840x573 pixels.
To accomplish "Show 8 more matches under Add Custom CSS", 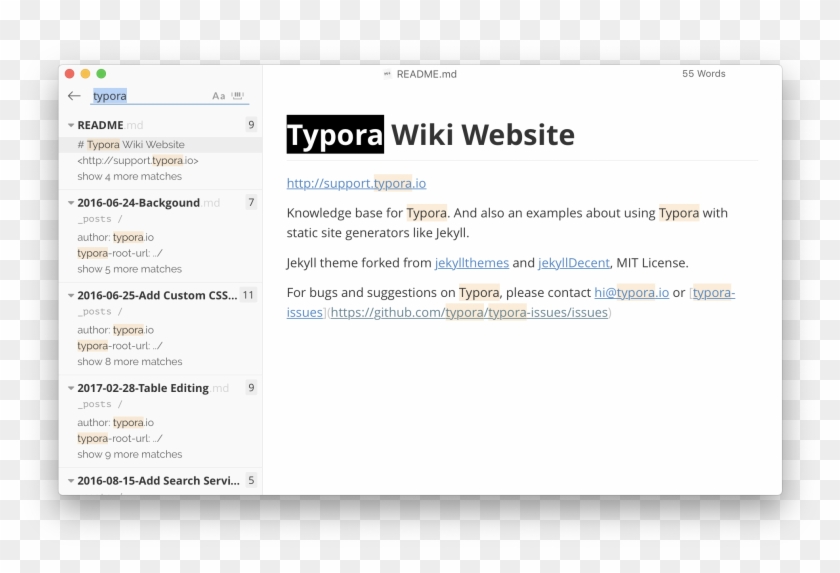I will click(x=129, y=362).
